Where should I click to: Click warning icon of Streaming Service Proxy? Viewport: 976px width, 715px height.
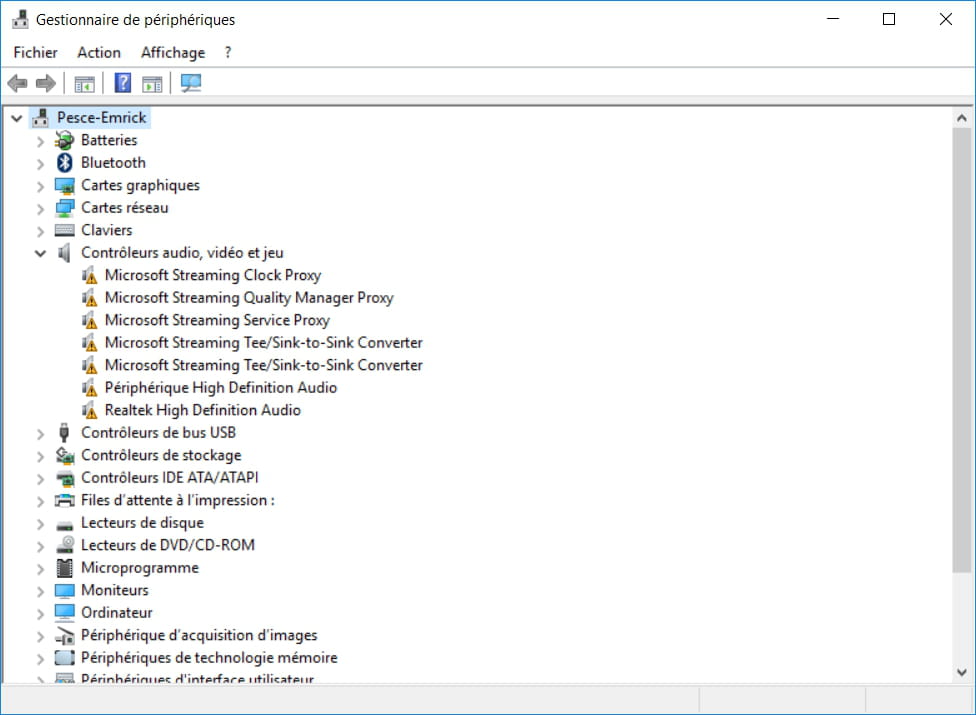(90, 320)
